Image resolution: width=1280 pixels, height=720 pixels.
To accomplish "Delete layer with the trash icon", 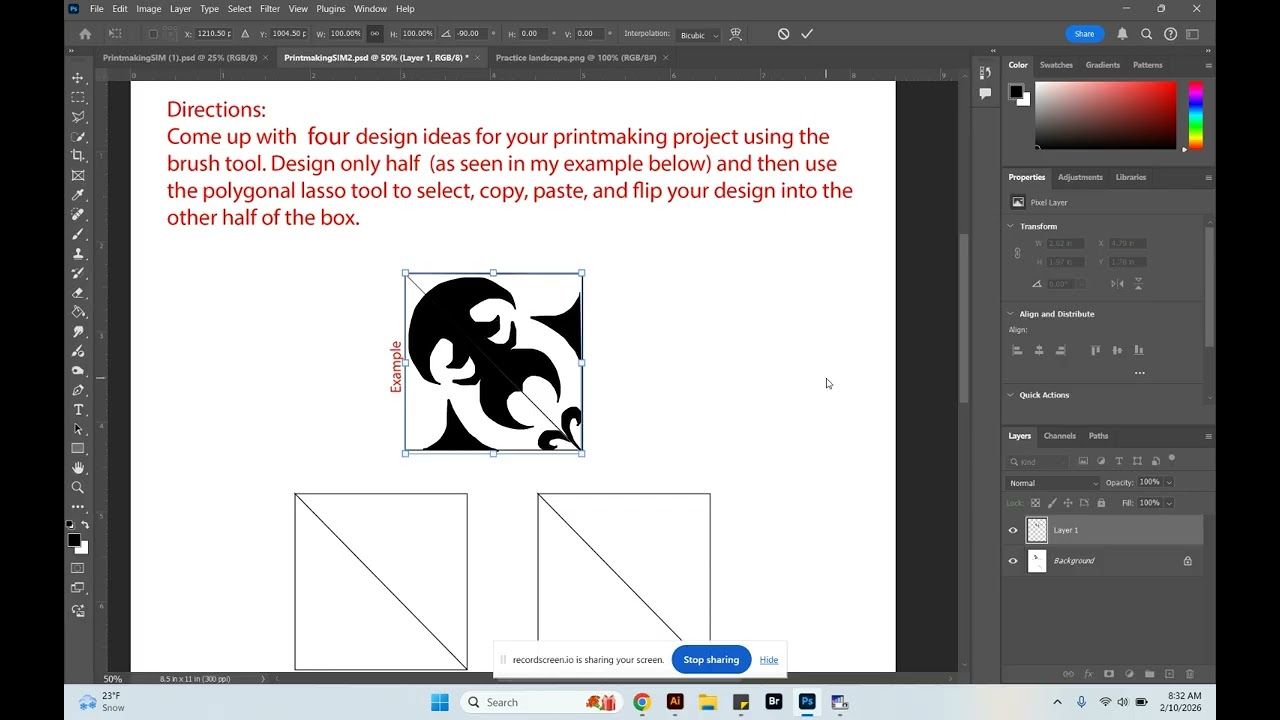I will [x=1189, y=674].
